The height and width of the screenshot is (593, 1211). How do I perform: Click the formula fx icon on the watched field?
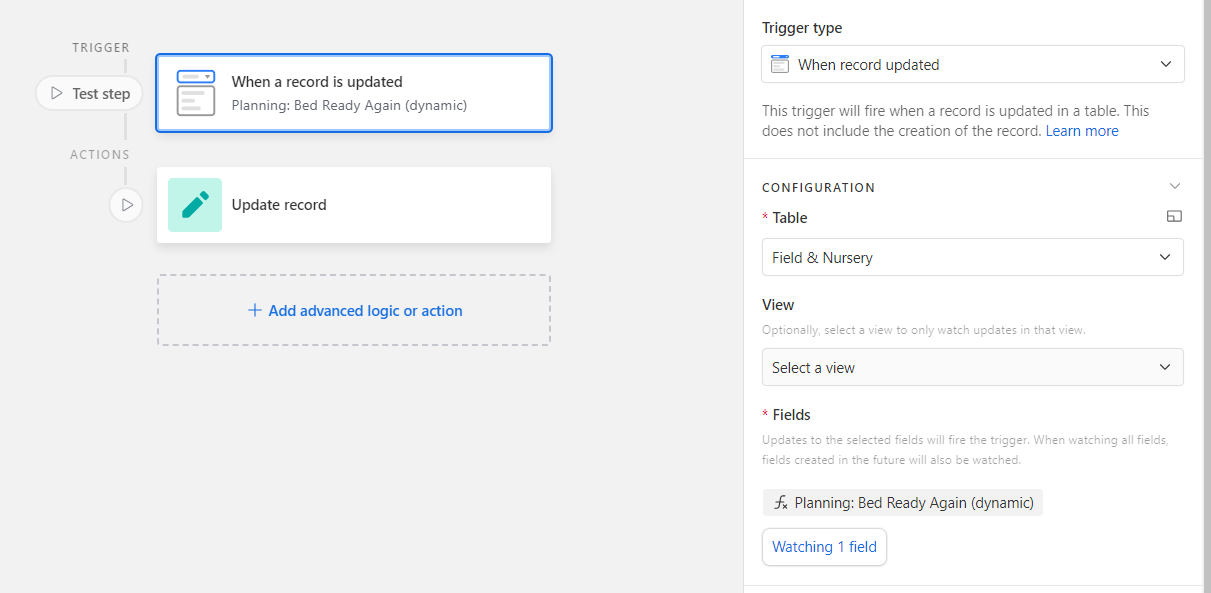click(781, 503)
